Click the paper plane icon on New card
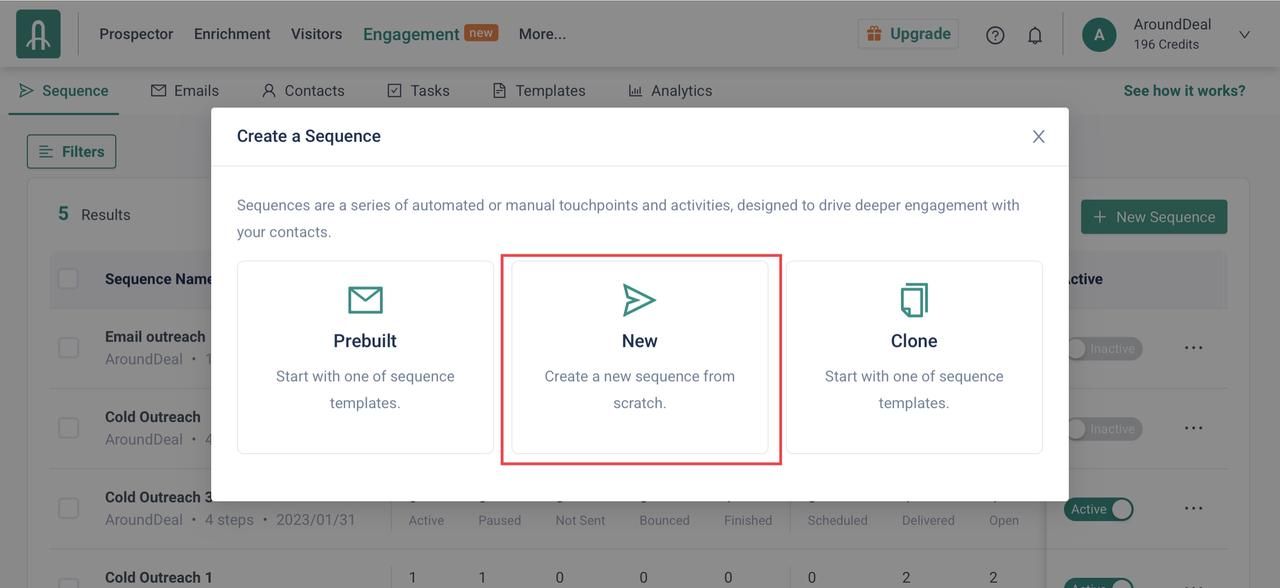 point(639,299)
